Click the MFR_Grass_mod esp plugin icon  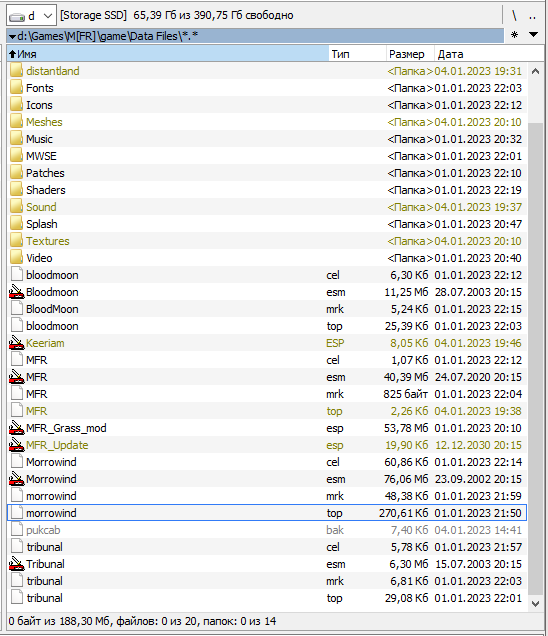coord(16,428)
